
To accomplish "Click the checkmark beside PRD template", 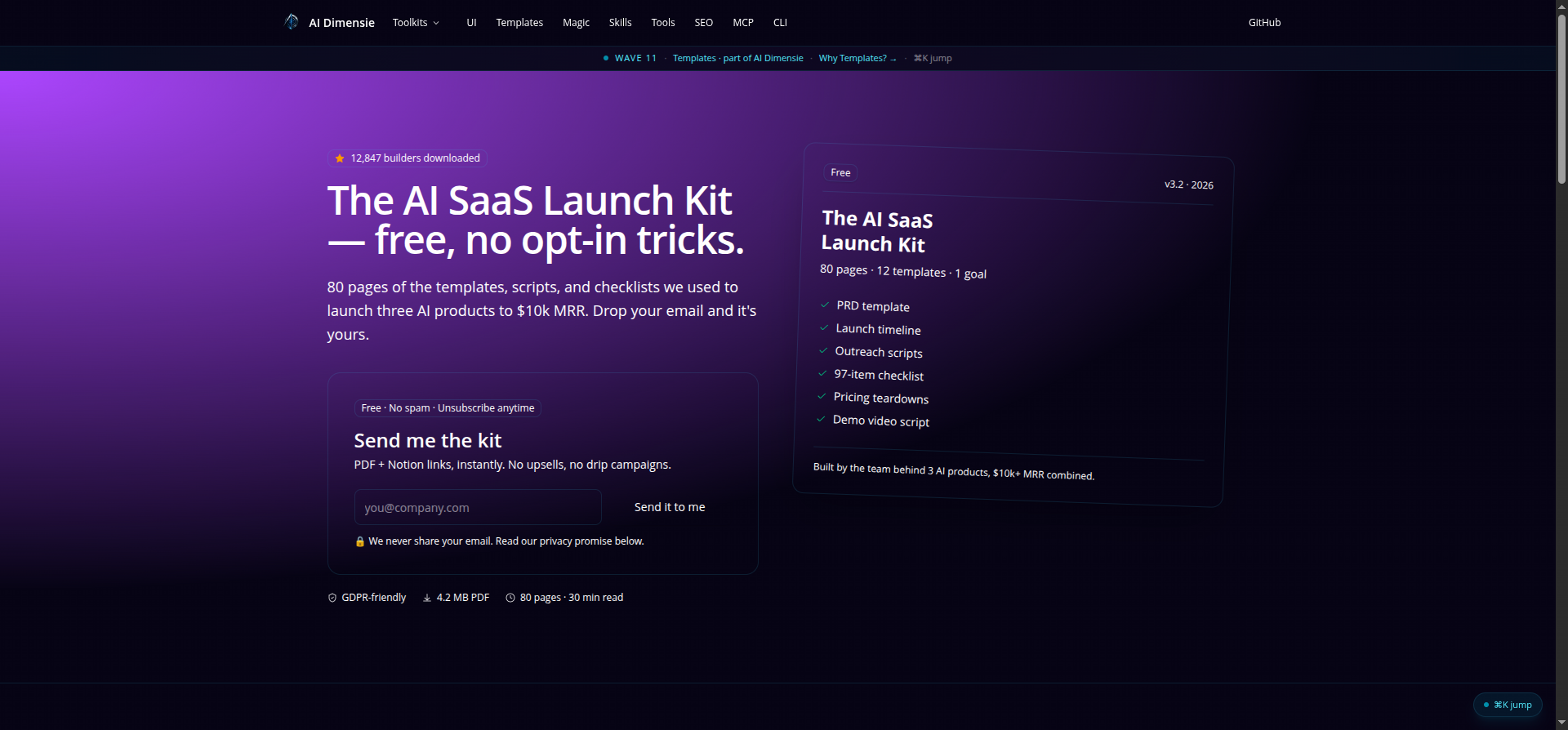I will coord(825,304).
